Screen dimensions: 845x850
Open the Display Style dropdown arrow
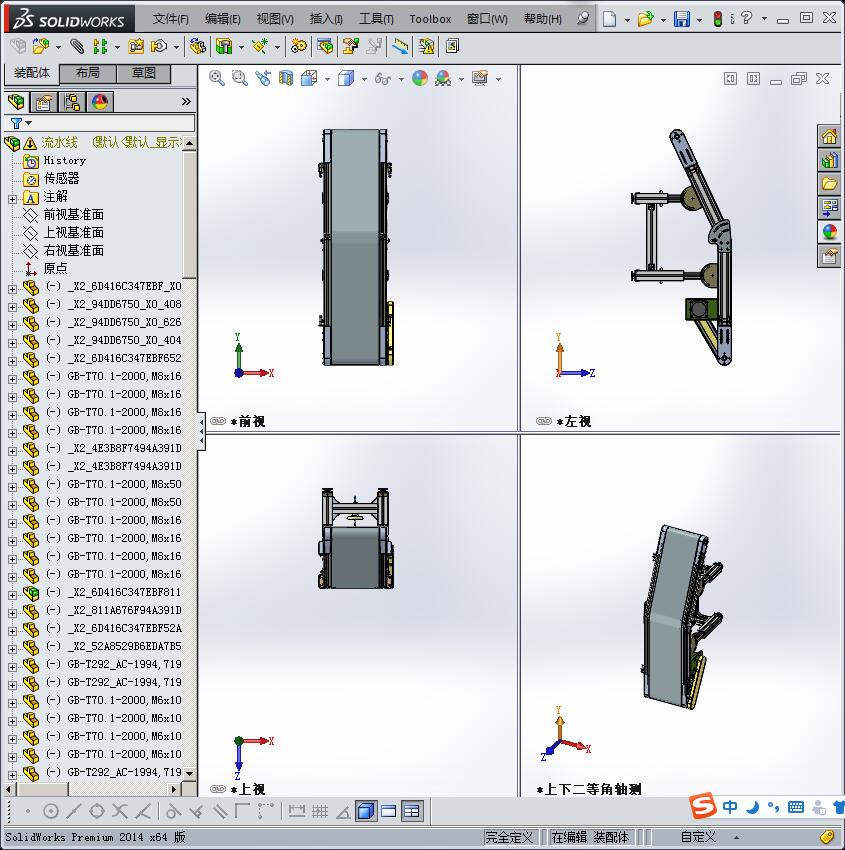[x=364, y=79]
